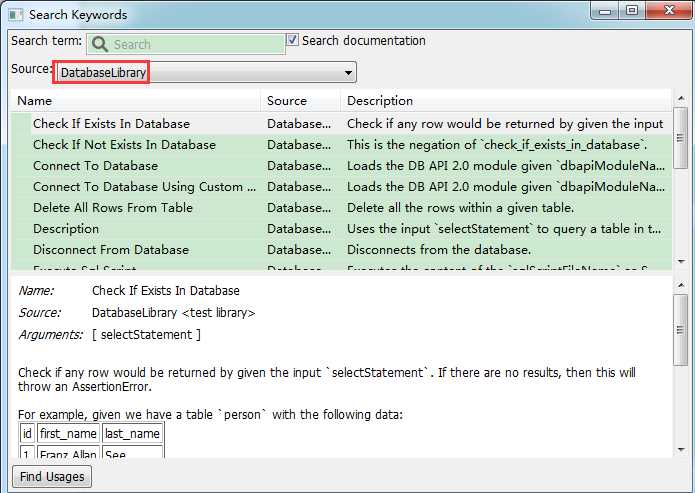695x493 pixels.
Task: Click the Source dropdown arrow
Action: click(348, 73)
